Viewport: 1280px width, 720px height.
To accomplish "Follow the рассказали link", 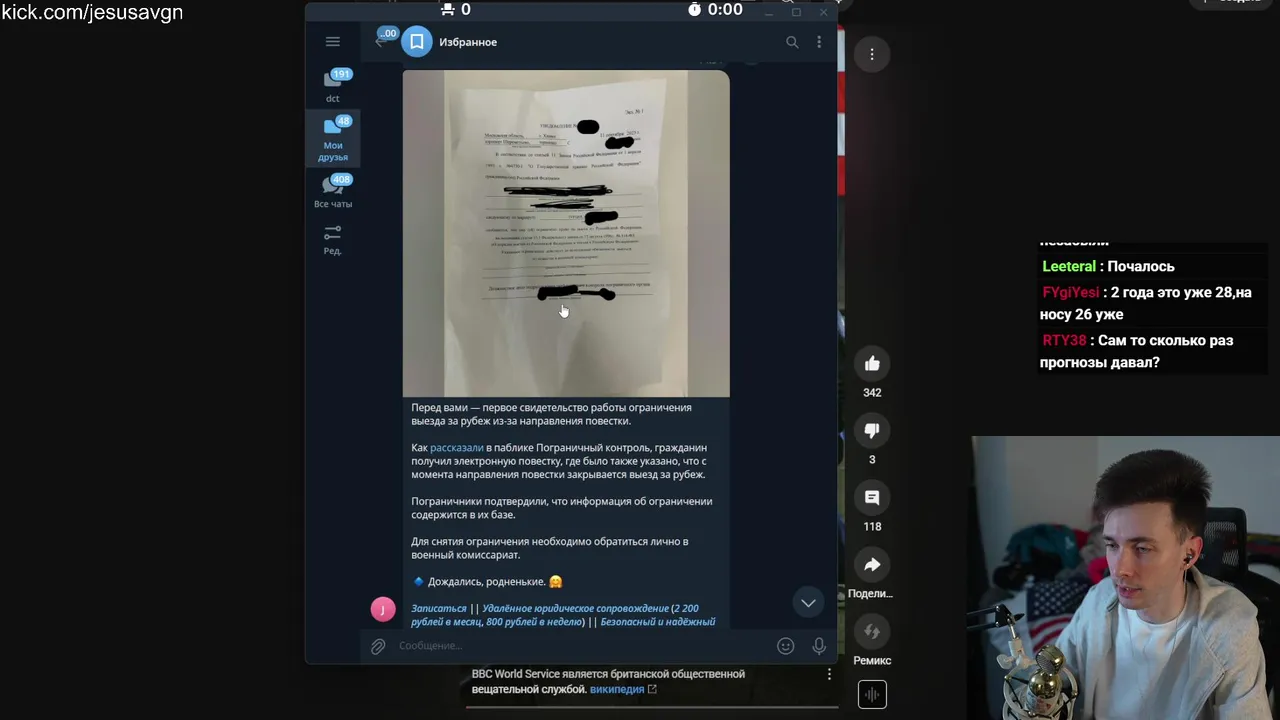I will pos(456,448).
